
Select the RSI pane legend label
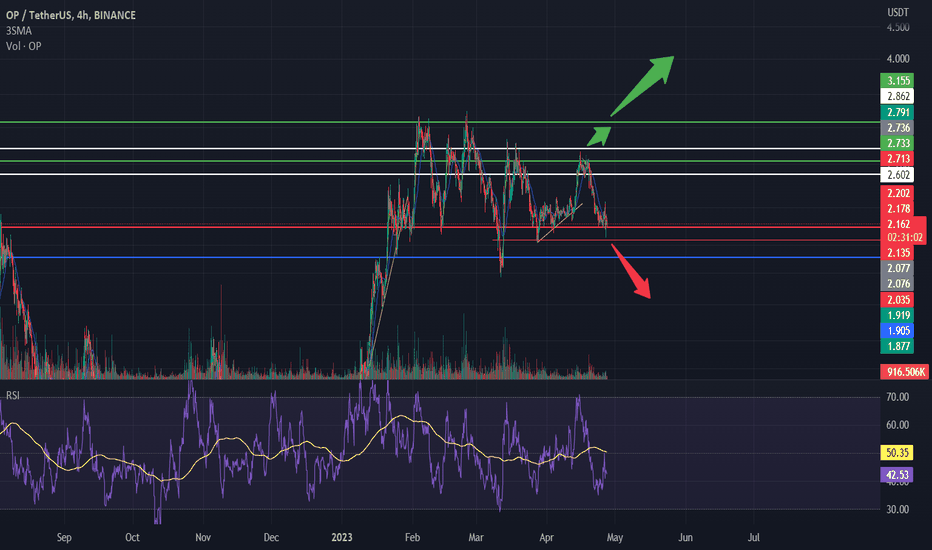pos(12,395)
